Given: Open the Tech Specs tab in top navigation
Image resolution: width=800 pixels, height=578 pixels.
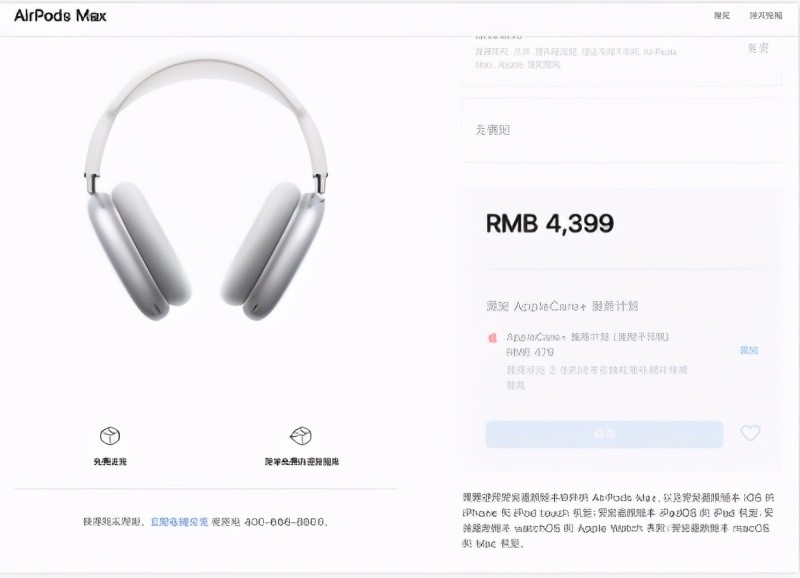Looking at the screenshot, I should click(x=765, y=16).
